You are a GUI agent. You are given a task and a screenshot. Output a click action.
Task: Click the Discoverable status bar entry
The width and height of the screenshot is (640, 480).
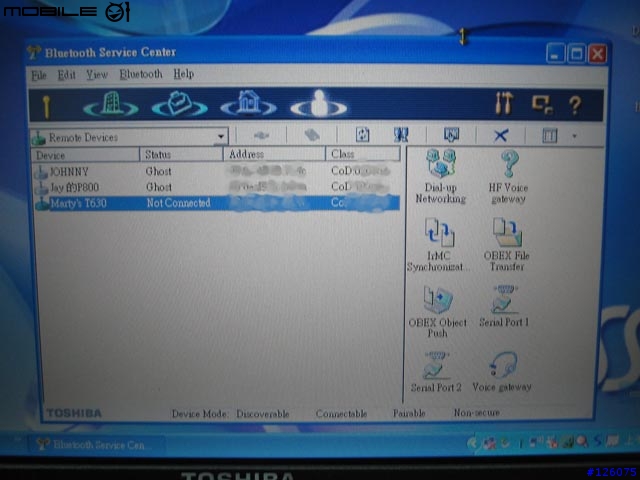263,414
